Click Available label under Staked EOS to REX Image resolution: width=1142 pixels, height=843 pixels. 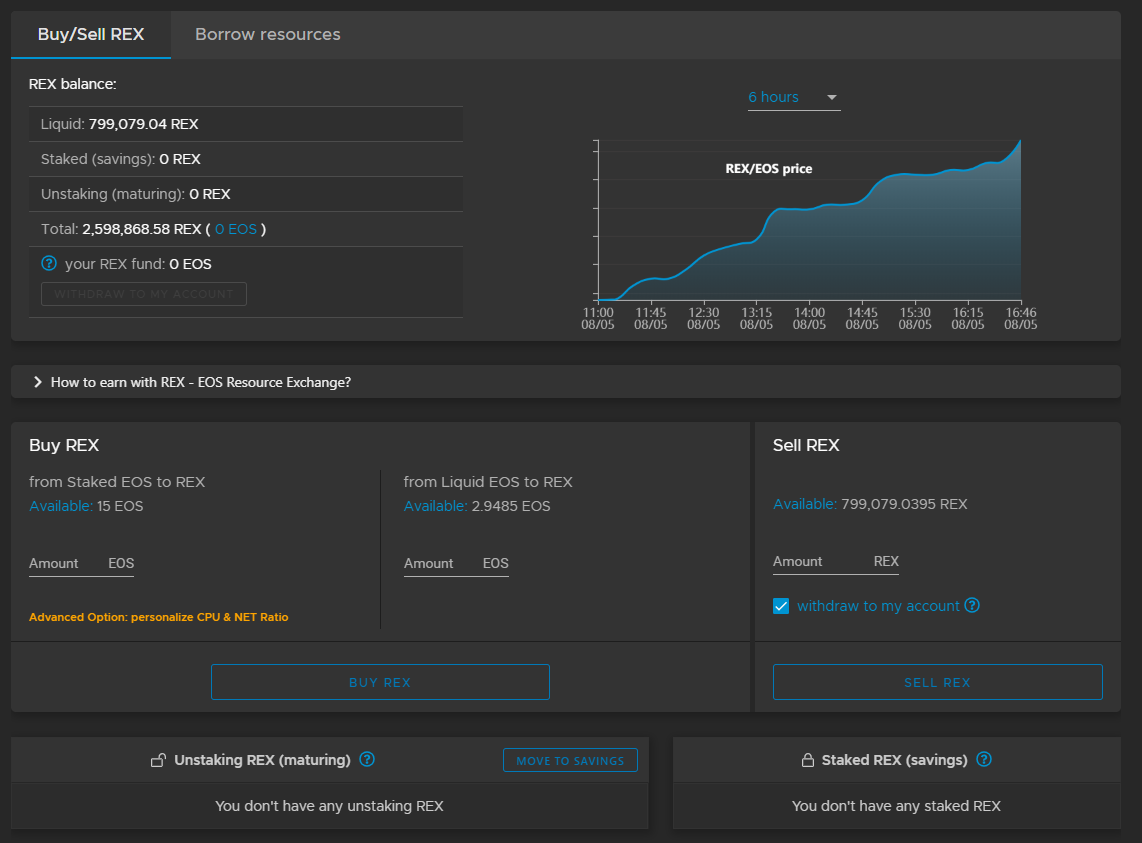[61, 506]
